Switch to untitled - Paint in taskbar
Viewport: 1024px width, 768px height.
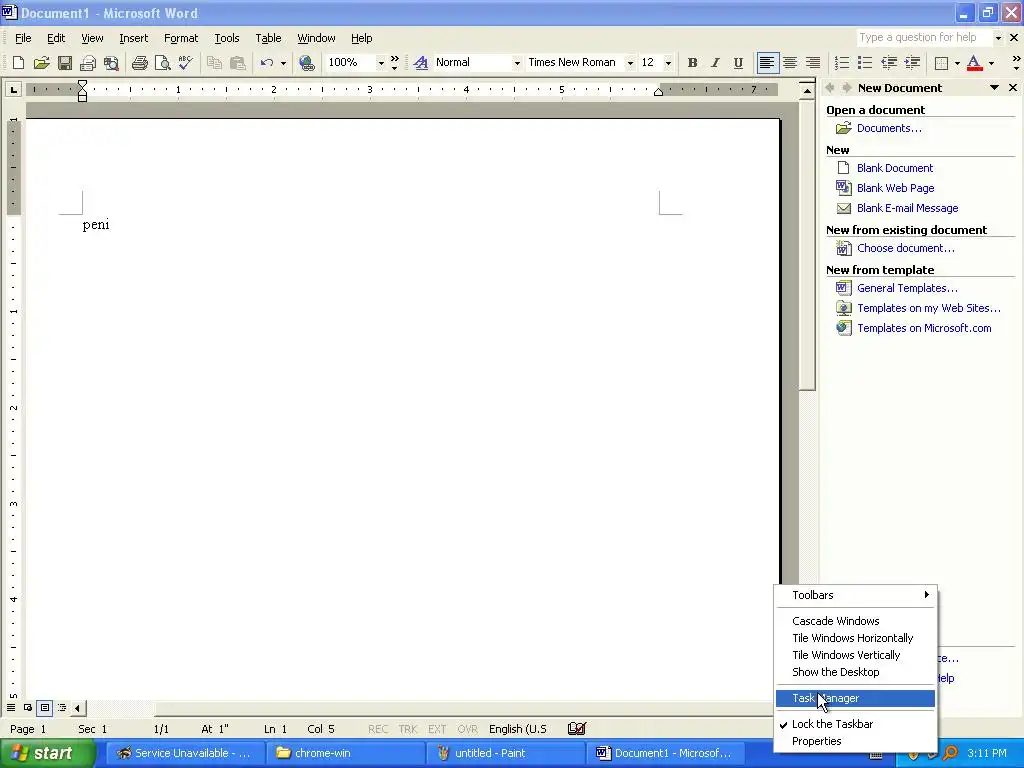point(505,753)
